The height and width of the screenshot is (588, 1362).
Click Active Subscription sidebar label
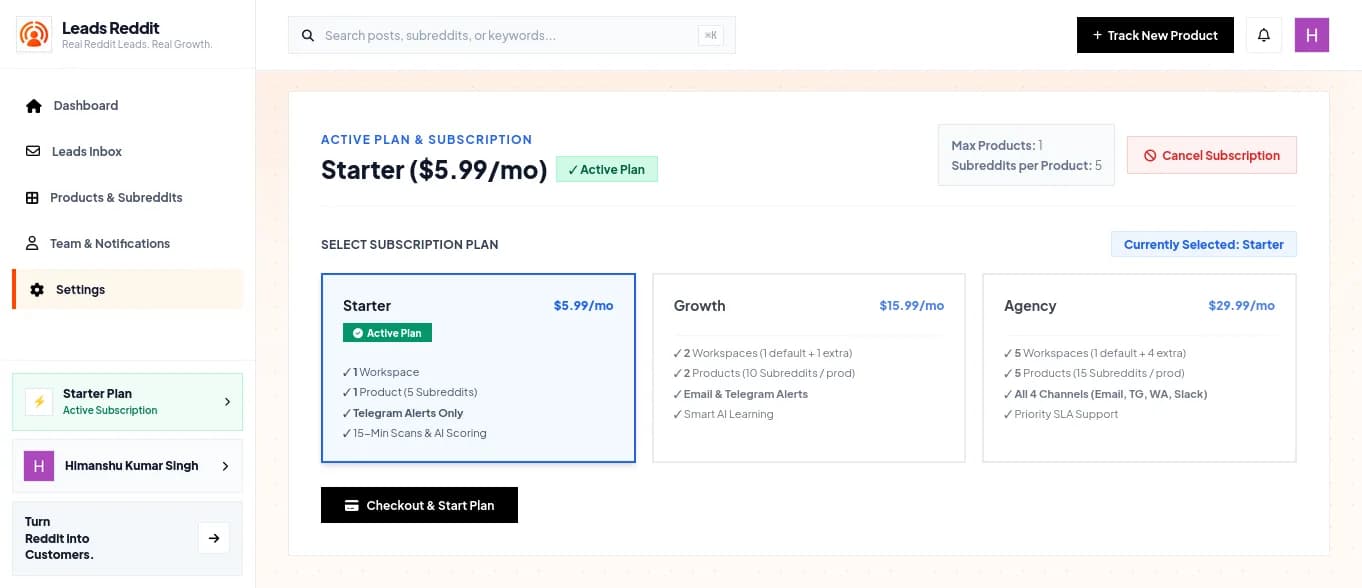click(x=110, y=411)
